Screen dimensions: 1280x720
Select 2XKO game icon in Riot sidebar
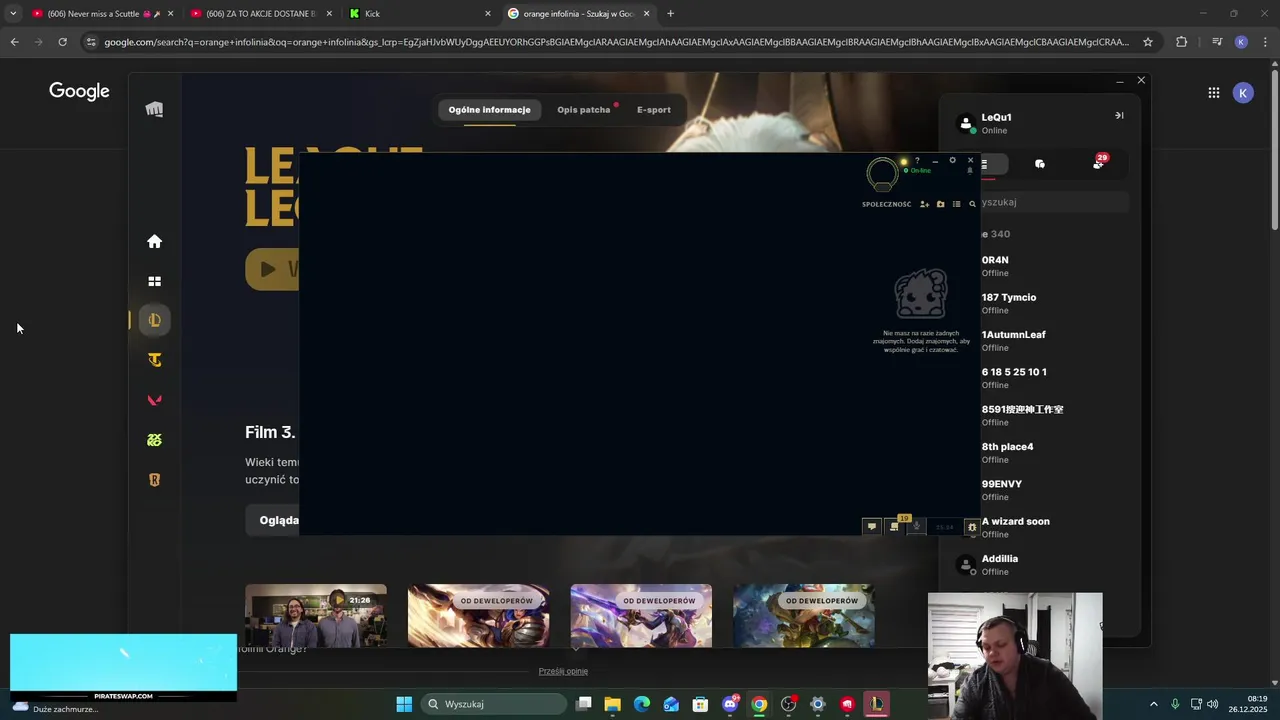pyautogui.click(x=154, y=440)
